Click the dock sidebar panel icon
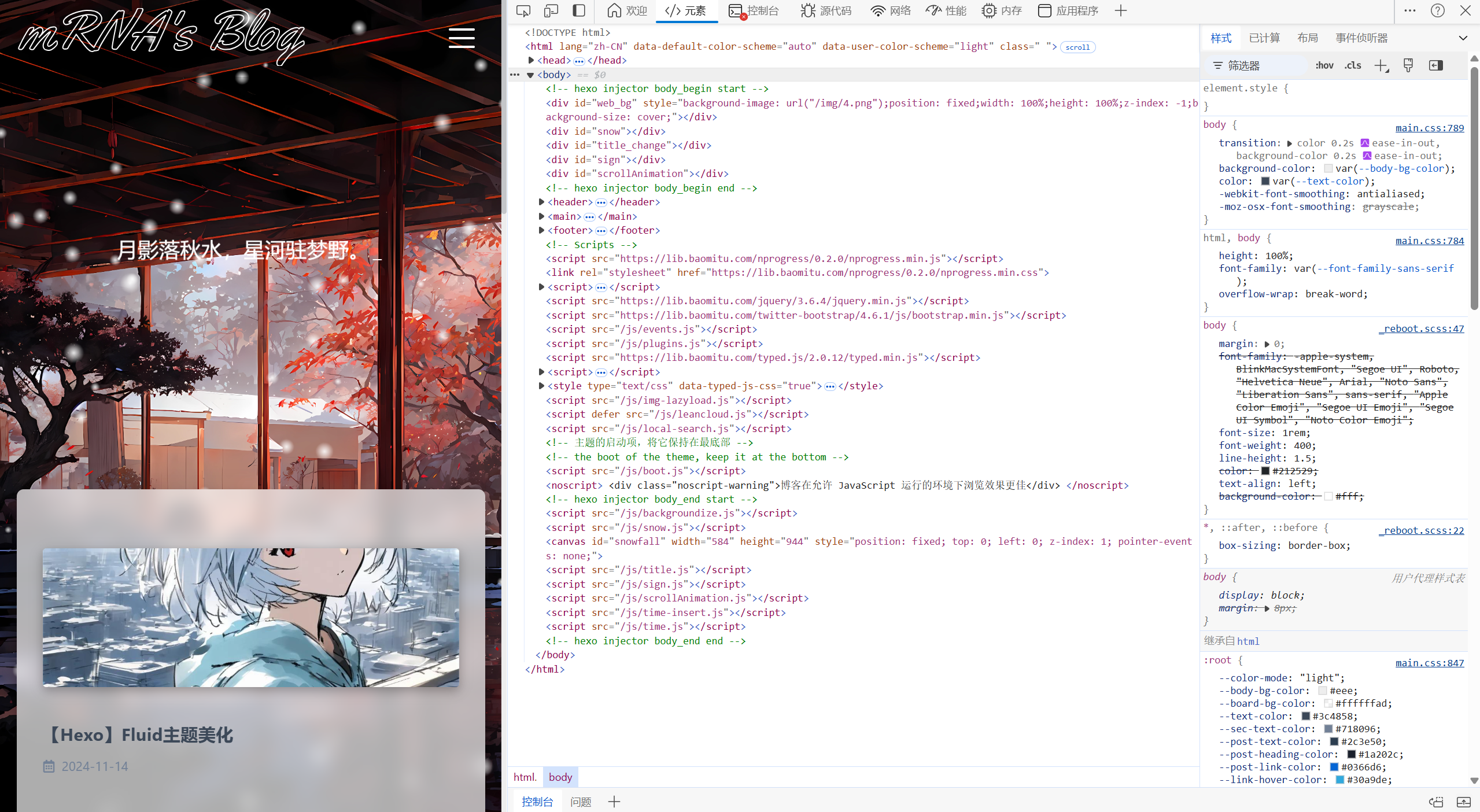Screen dimensions: 1480x812 579,10
